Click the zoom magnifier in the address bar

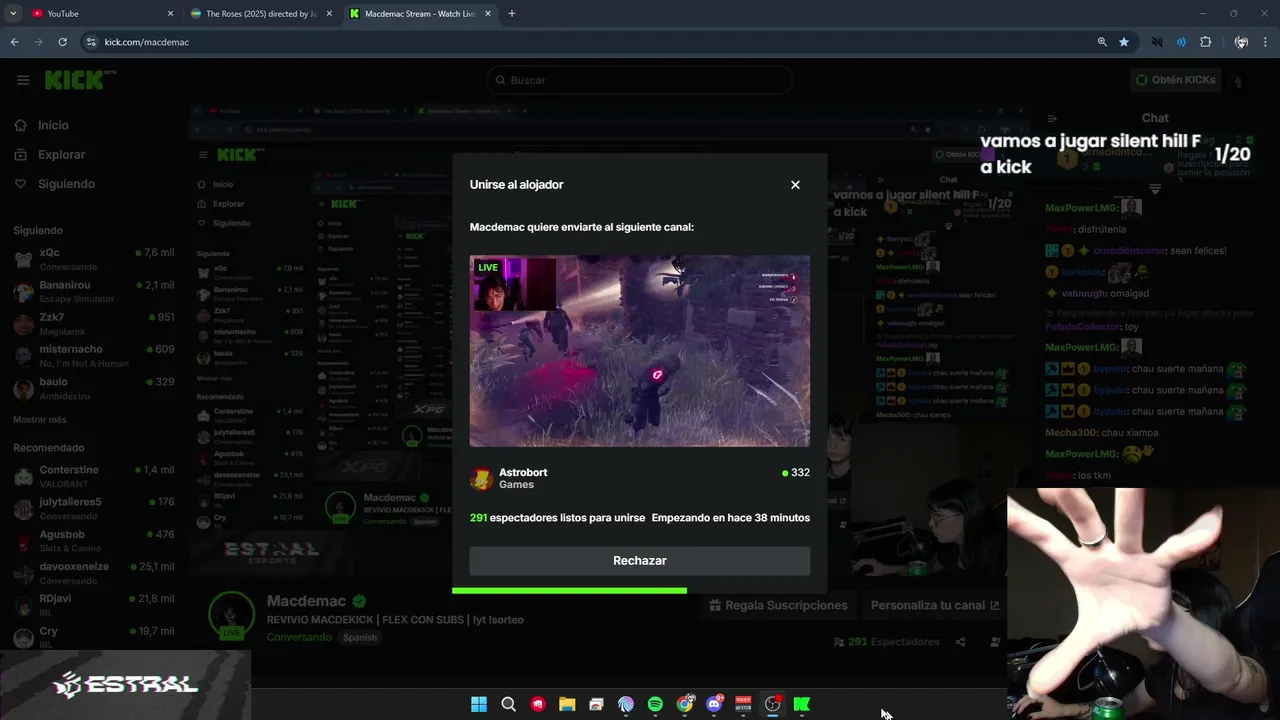1102,42
